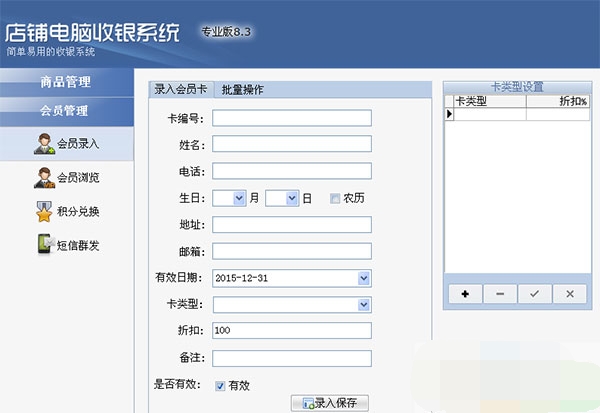
Task: Expand the birthday day dropdown
Action: (x=292, y=198)
